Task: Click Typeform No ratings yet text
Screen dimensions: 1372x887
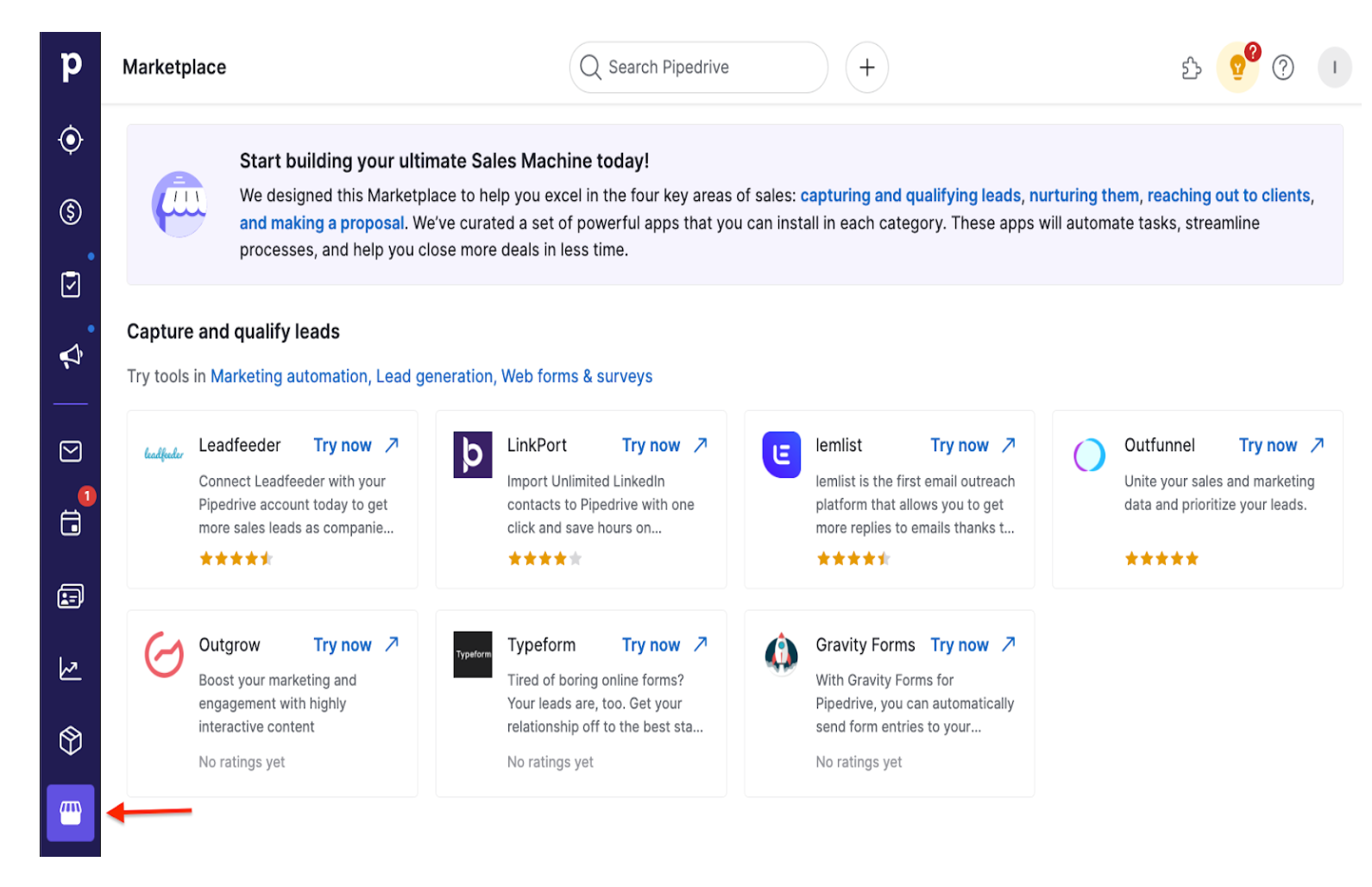Action: tap(551, 762)
